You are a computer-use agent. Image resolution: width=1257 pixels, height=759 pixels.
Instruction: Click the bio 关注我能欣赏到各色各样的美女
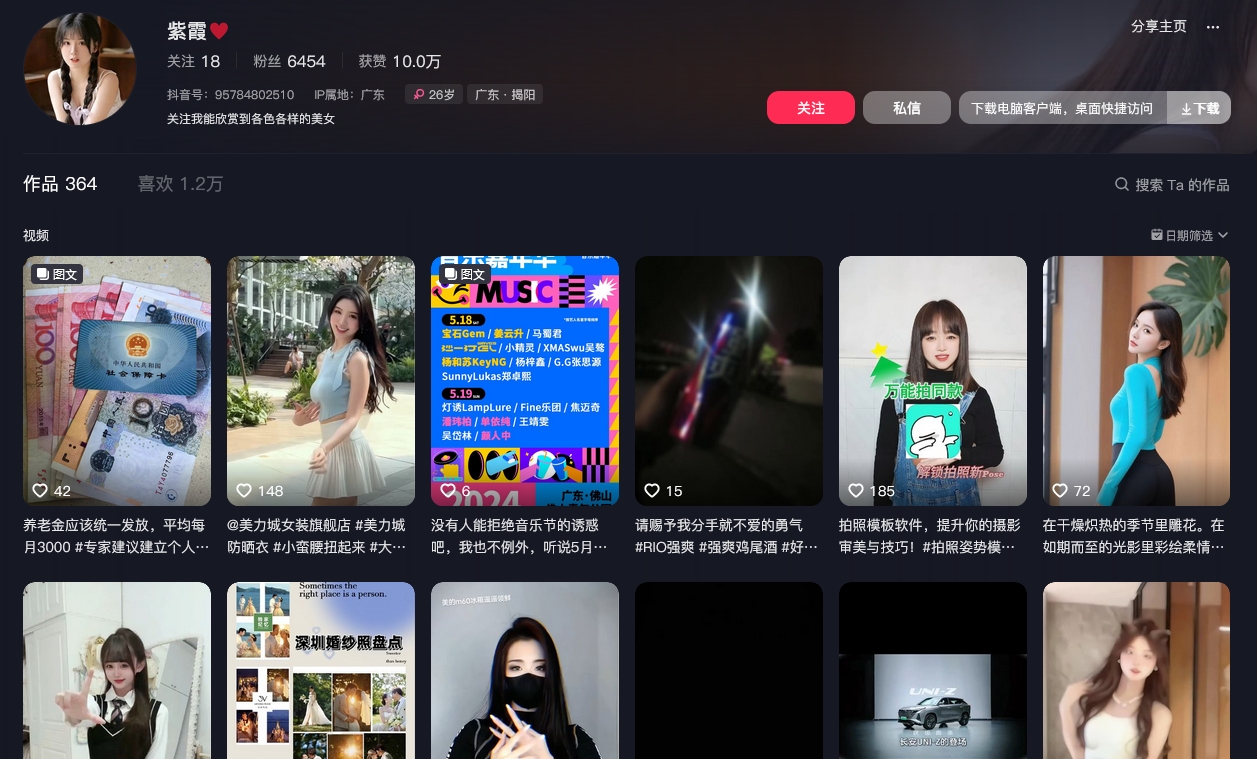coord(251,119)
